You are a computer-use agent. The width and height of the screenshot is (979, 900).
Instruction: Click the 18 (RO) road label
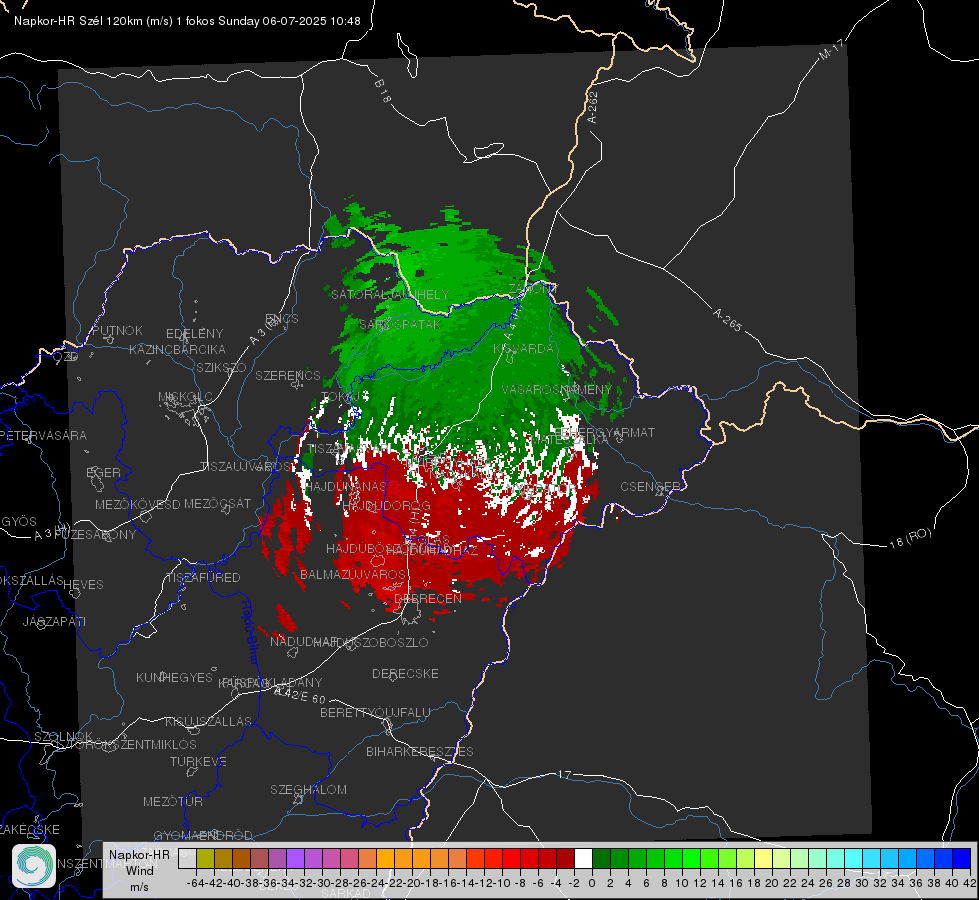[910, 538]
